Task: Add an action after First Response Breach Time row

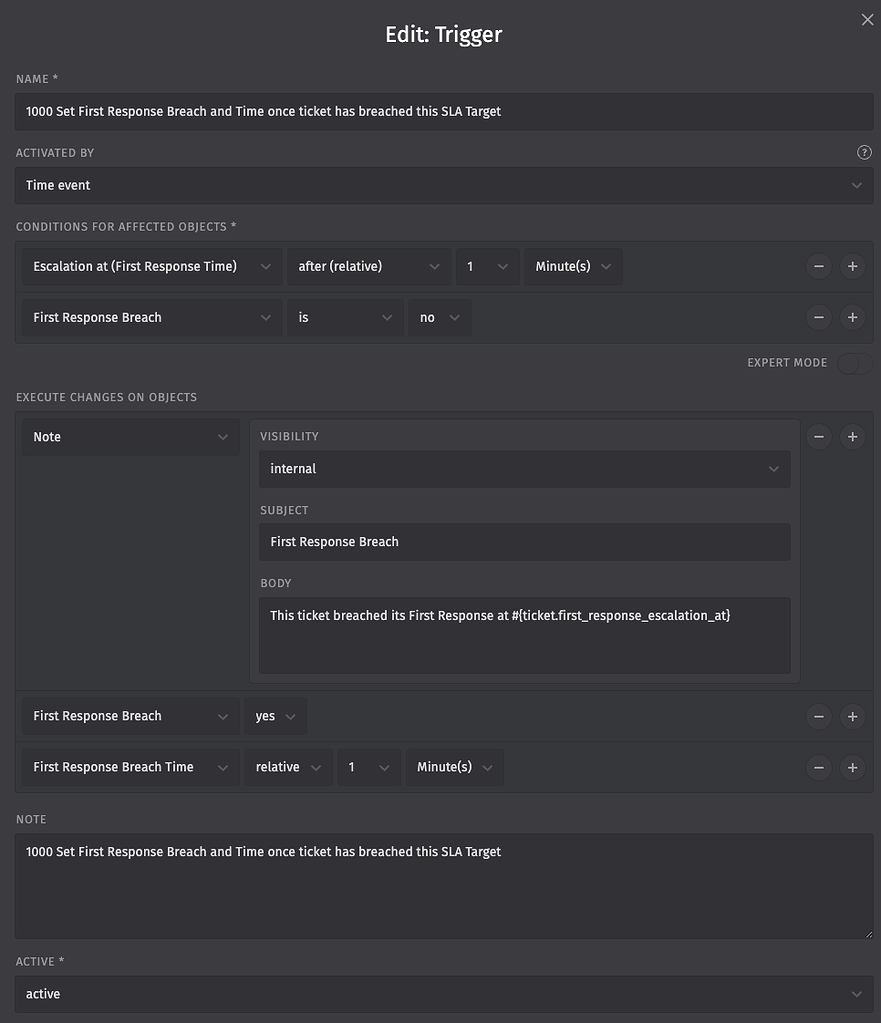Action: [x=852, y=767]
